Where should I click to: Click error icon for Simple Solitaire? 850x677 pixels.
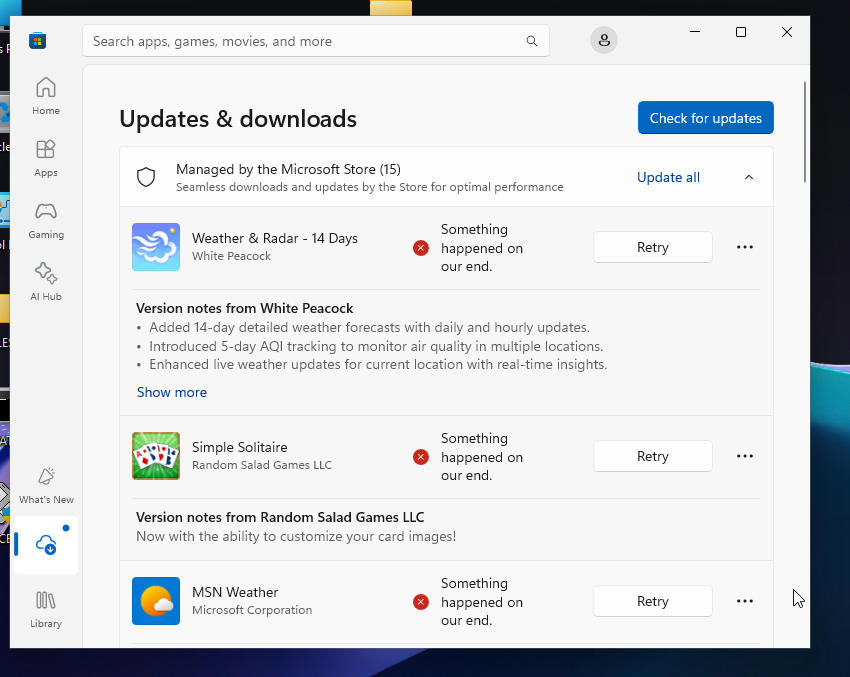coord(421,457)
